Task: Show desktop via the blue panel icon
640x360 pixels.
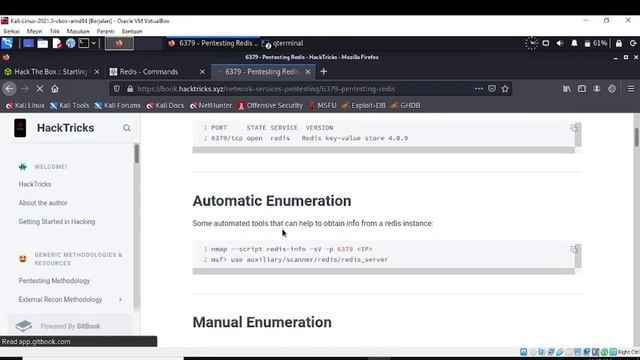Action: [x=28, y=43]
